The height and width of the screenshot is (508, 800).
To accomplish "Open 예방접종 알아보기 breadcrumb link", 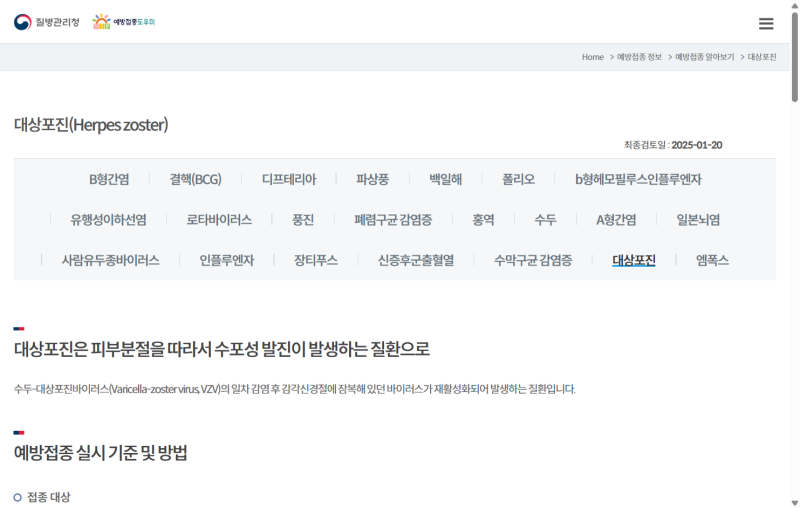I will click(x=705, y=57).
